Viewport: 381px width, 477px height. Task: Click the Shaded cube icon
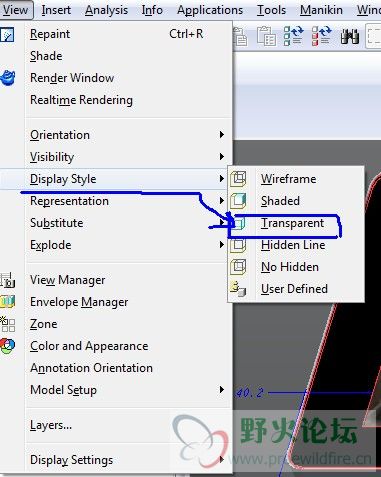pos(238,201)
